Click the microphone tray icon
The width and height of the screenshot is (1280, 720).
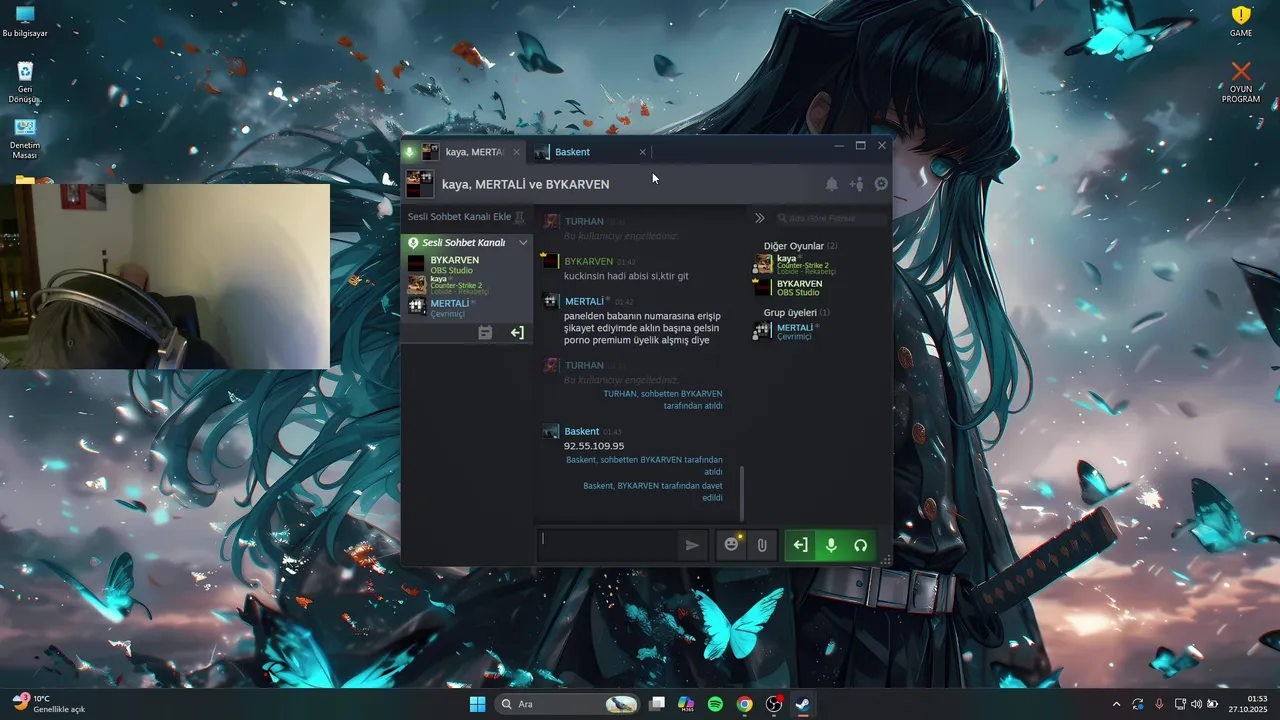[x=1159, y=704]
